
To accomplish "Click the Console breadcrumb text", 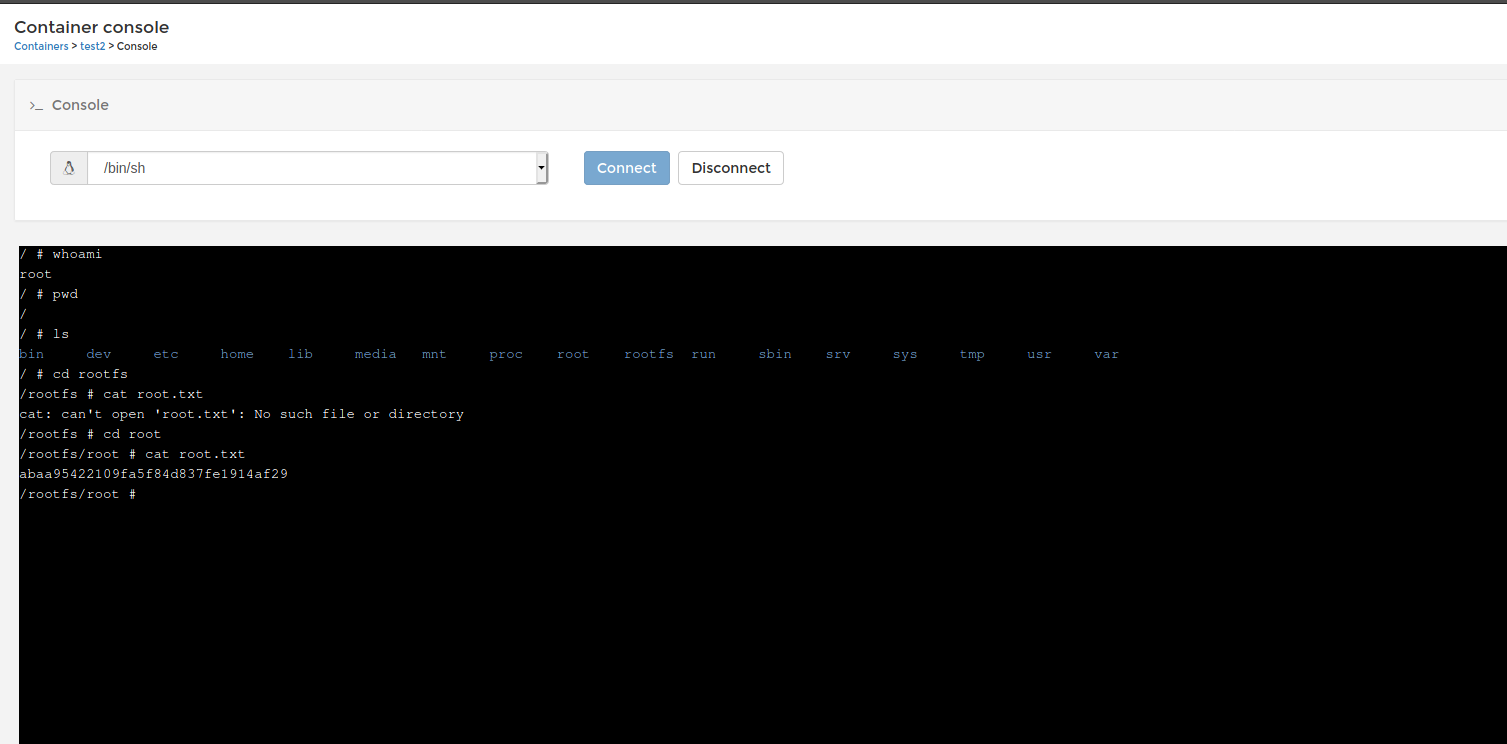I will (x=137, y=46).
